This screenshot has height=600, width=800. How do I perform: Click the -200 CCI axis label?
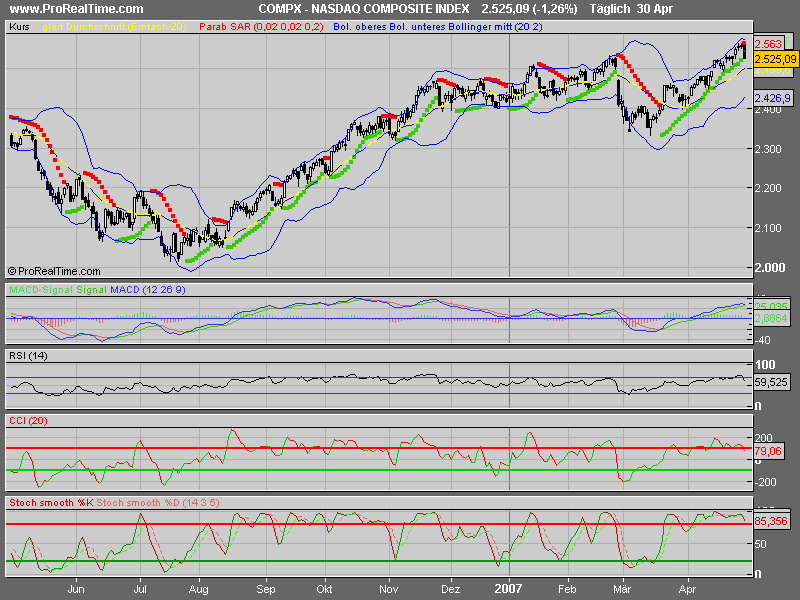click(763, 482)
